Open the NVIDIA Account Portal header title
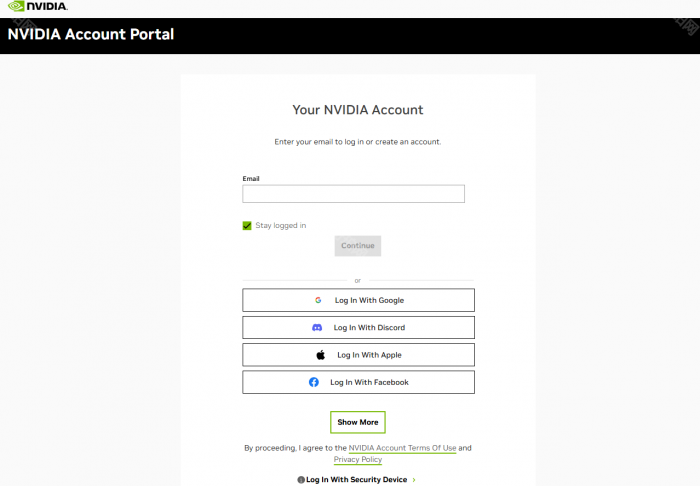Image resolution: width=700 pixels, height=486 pixels. tap(91, 35)
